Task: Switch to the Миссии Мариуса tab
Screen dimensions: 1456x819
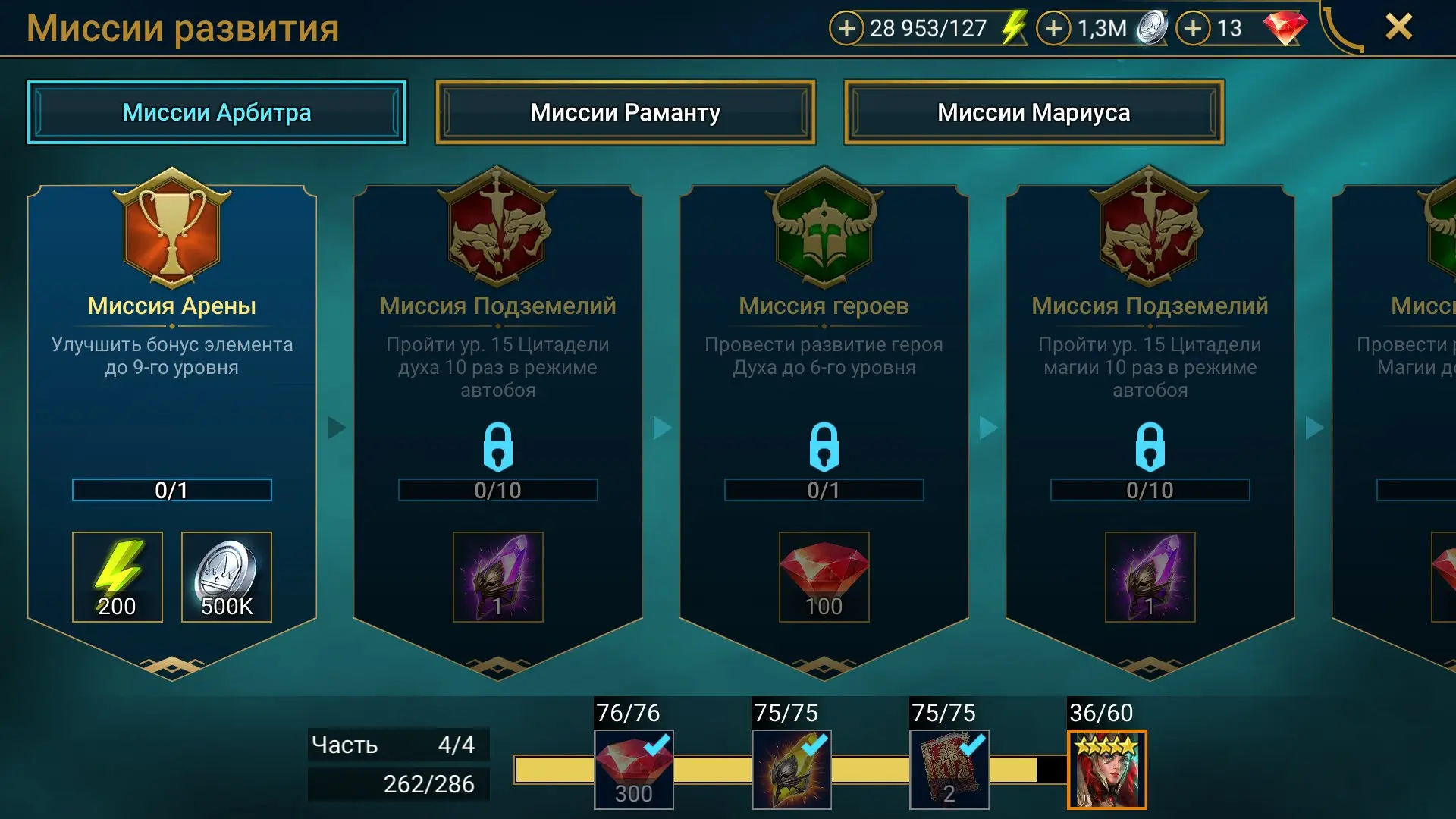Action: pyautogui.click(x=1034, y=112)
